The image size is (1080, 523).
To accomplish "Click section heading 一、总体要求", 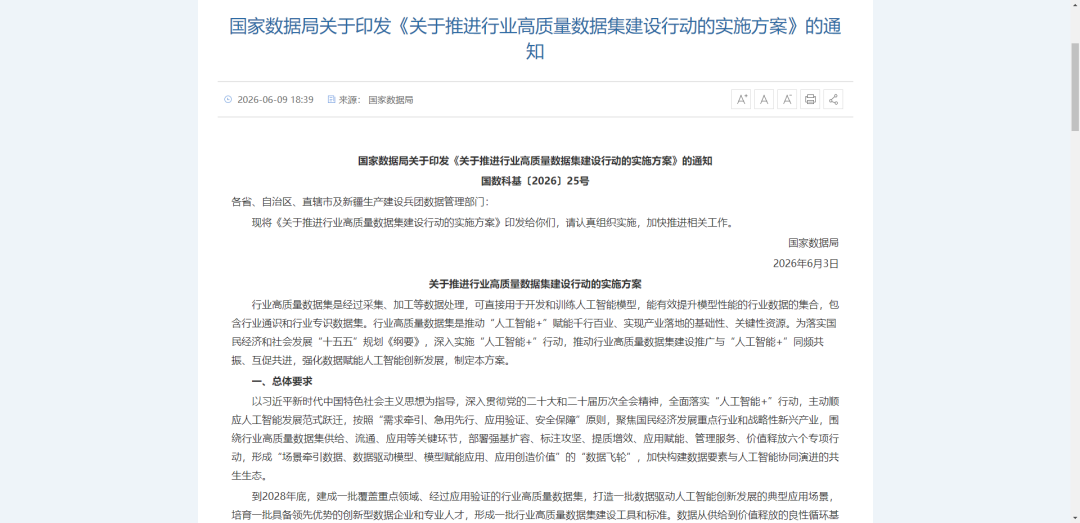I will (282, 381).
